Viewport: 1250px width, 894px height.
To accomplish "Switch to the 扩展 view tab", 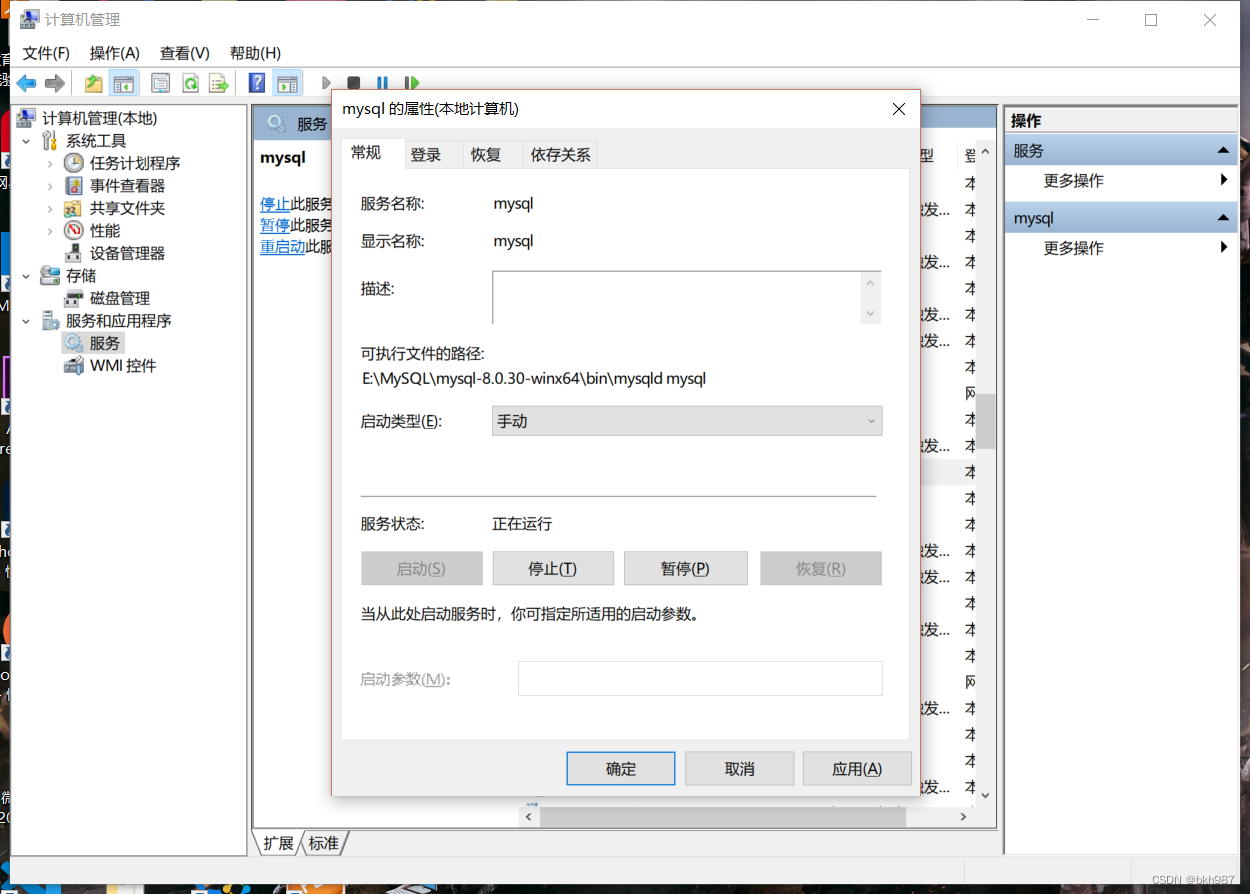I will (278, 843).
